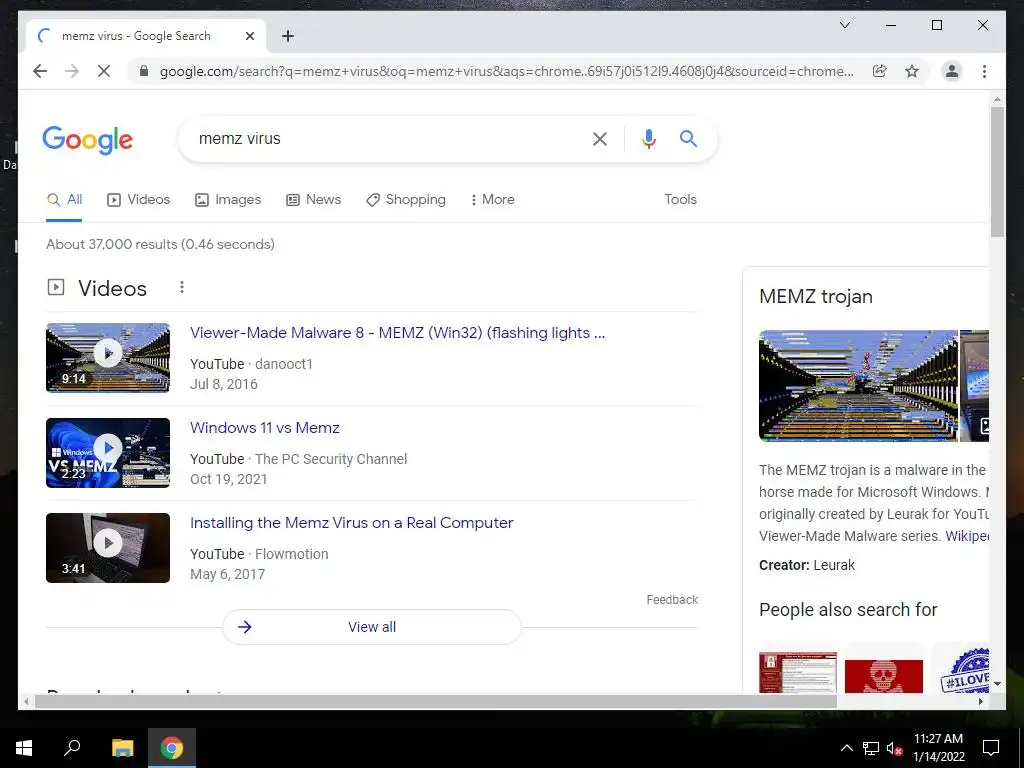
Task: Switch to the Images tab
Action: pos(228,200)
